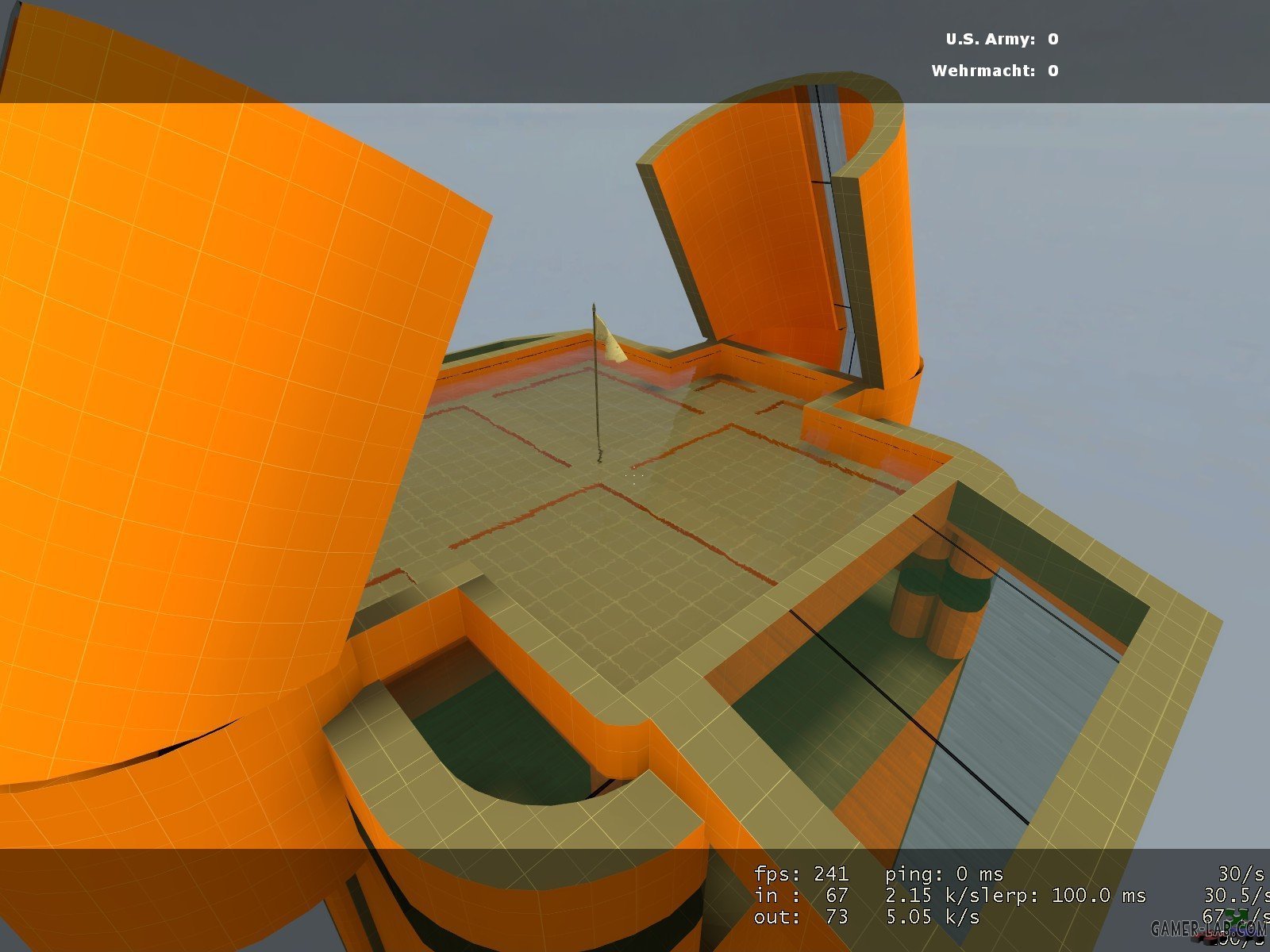The width and height of the screenshot is (1270, 952).
Task: Click the capture flag on the pole
Action: 610,337
